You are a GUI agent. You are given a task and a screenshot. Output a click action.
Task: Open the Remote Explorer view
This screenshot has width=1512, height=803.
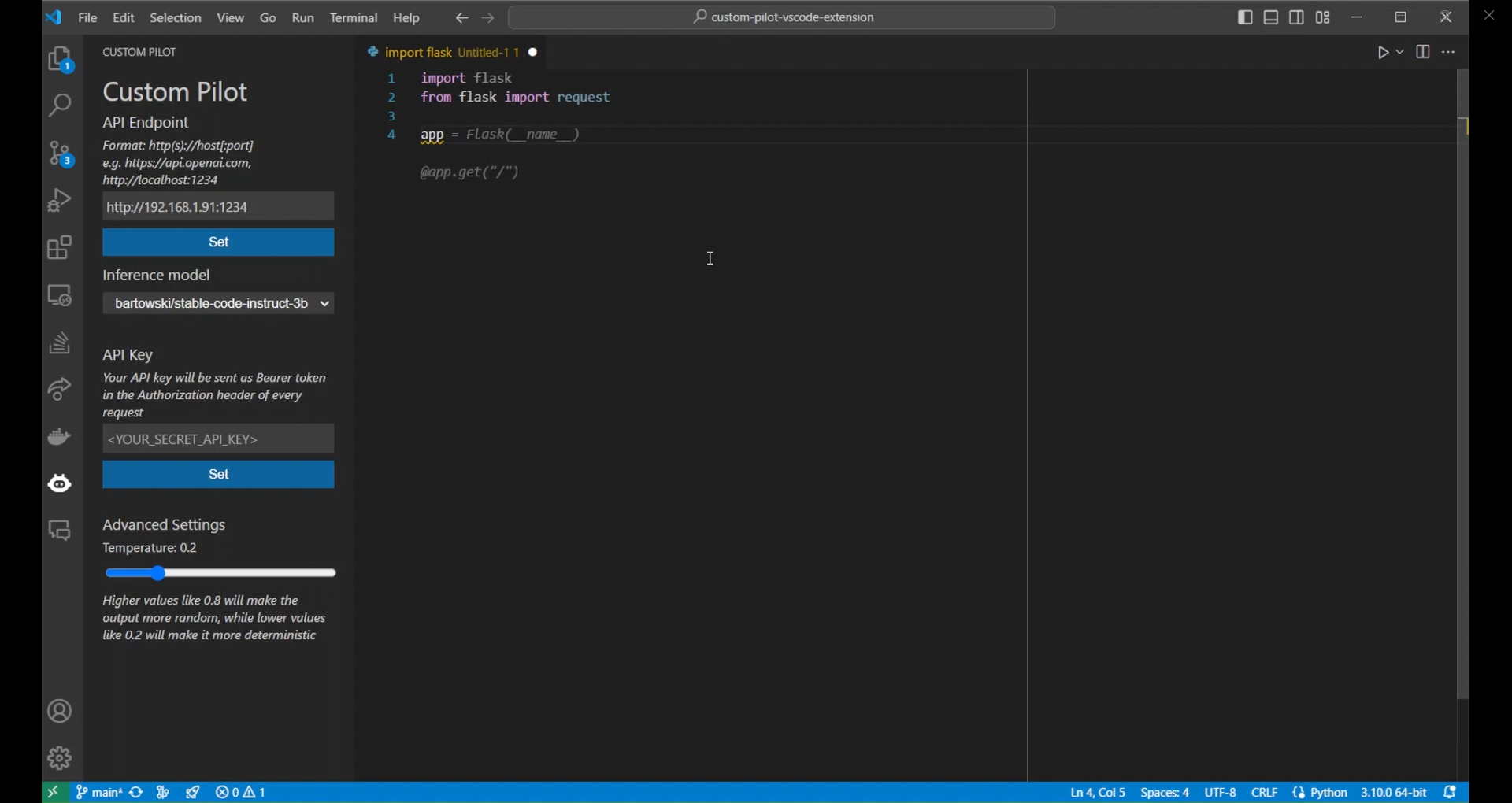[x=61, y=295]
